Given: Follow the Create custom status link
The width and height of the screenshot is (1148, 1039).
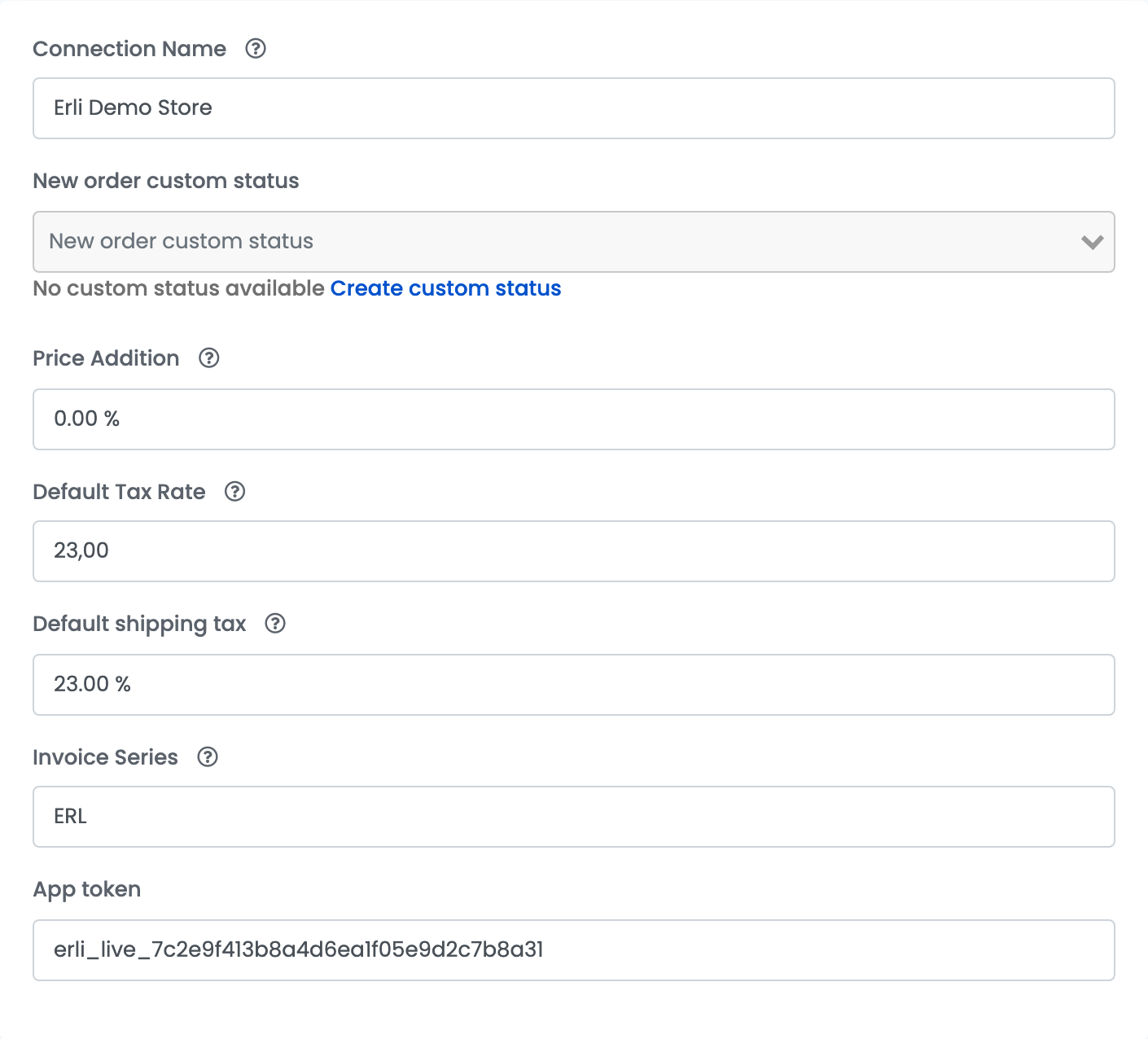Looking at the screenshot, I should (445, 288).
